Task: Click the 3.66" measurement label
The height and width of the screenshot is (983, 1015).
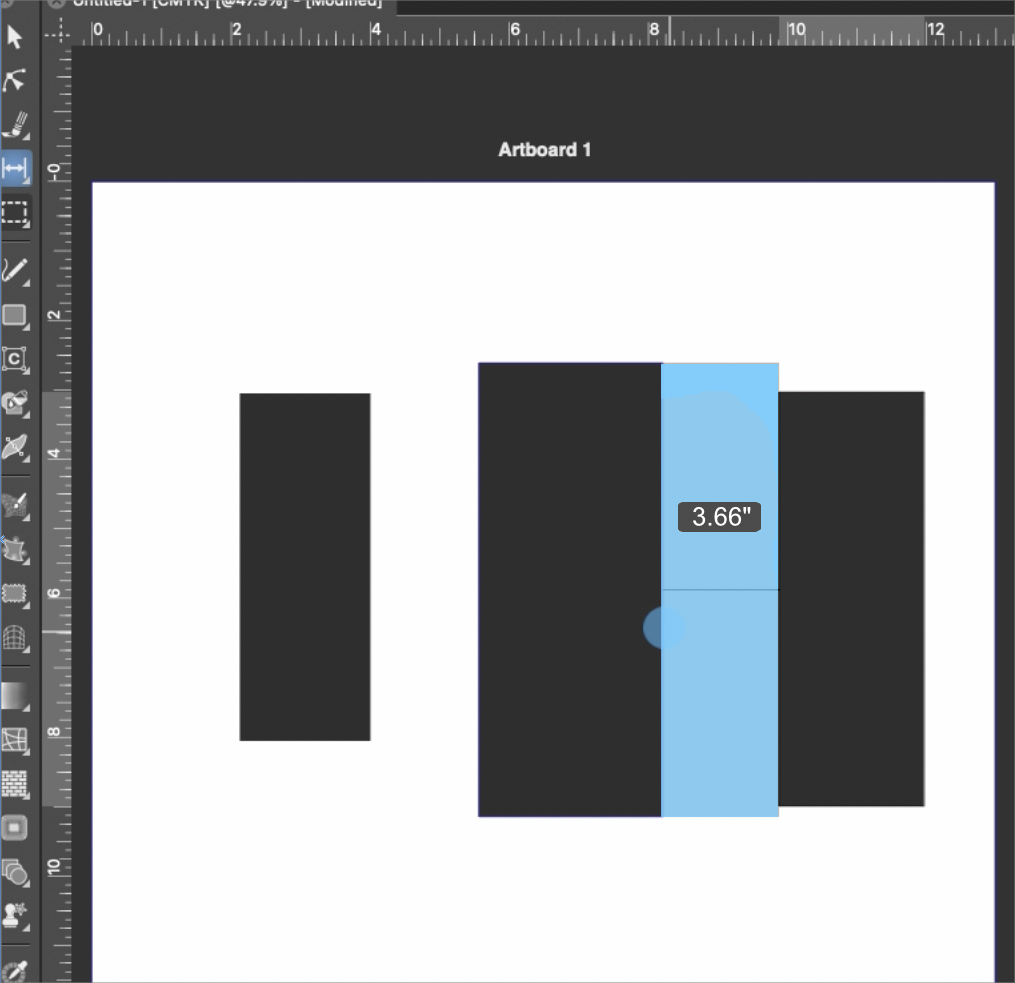Action: pyautogui.click(x=720, y=517)
